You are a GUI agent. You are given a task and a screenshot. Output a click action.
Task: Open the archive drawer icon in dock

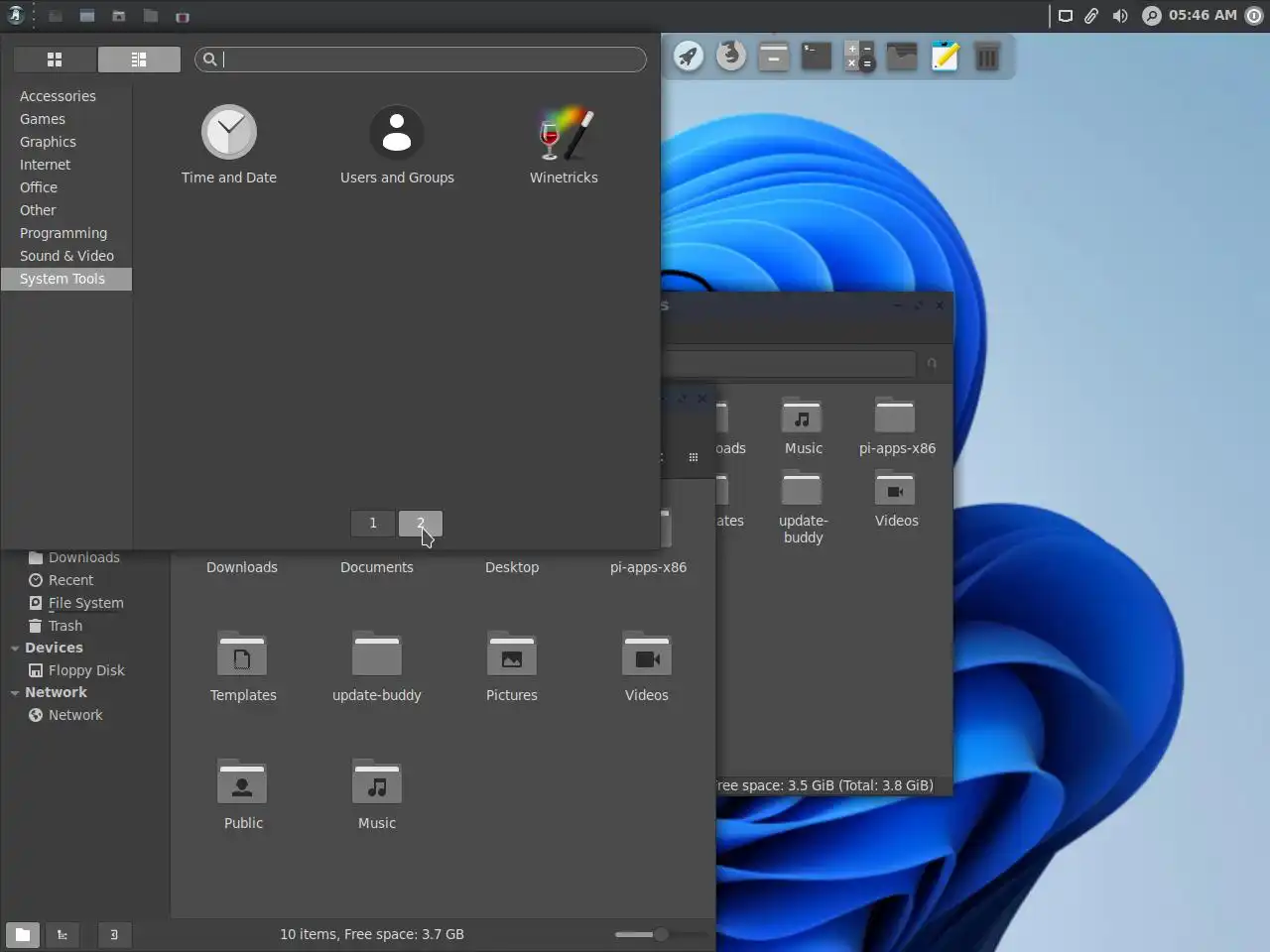click(x=774, y=57)
